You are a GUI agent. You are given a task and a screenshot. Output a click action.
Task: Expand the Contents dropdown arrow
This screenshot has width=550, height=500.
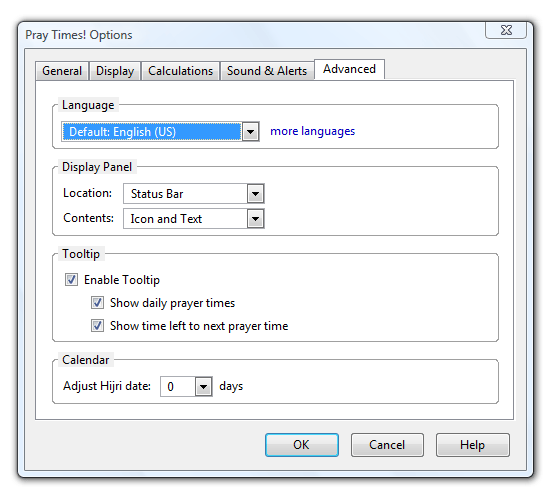click(255, 219)
